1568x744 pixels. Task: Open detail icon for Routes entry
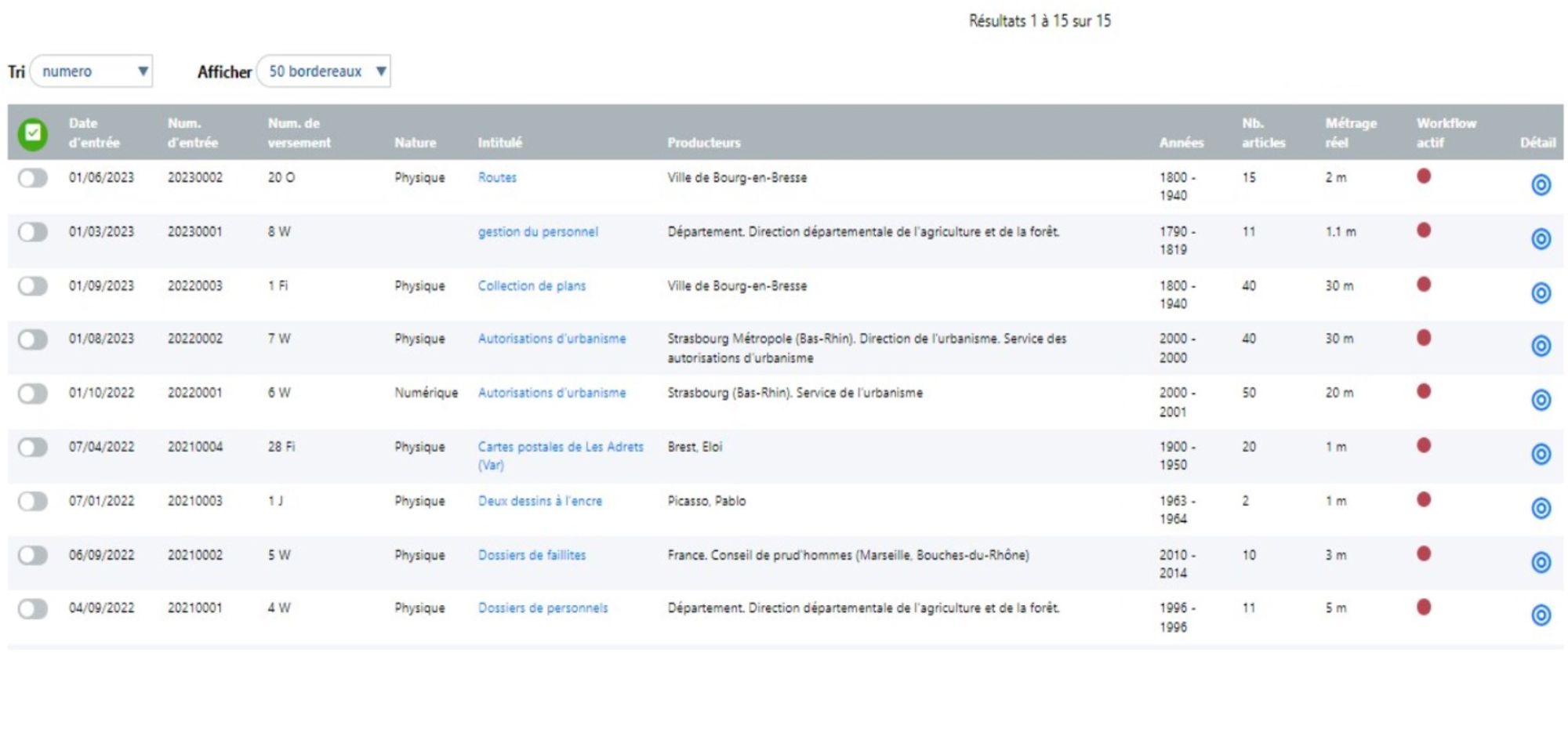[1541, 185]
